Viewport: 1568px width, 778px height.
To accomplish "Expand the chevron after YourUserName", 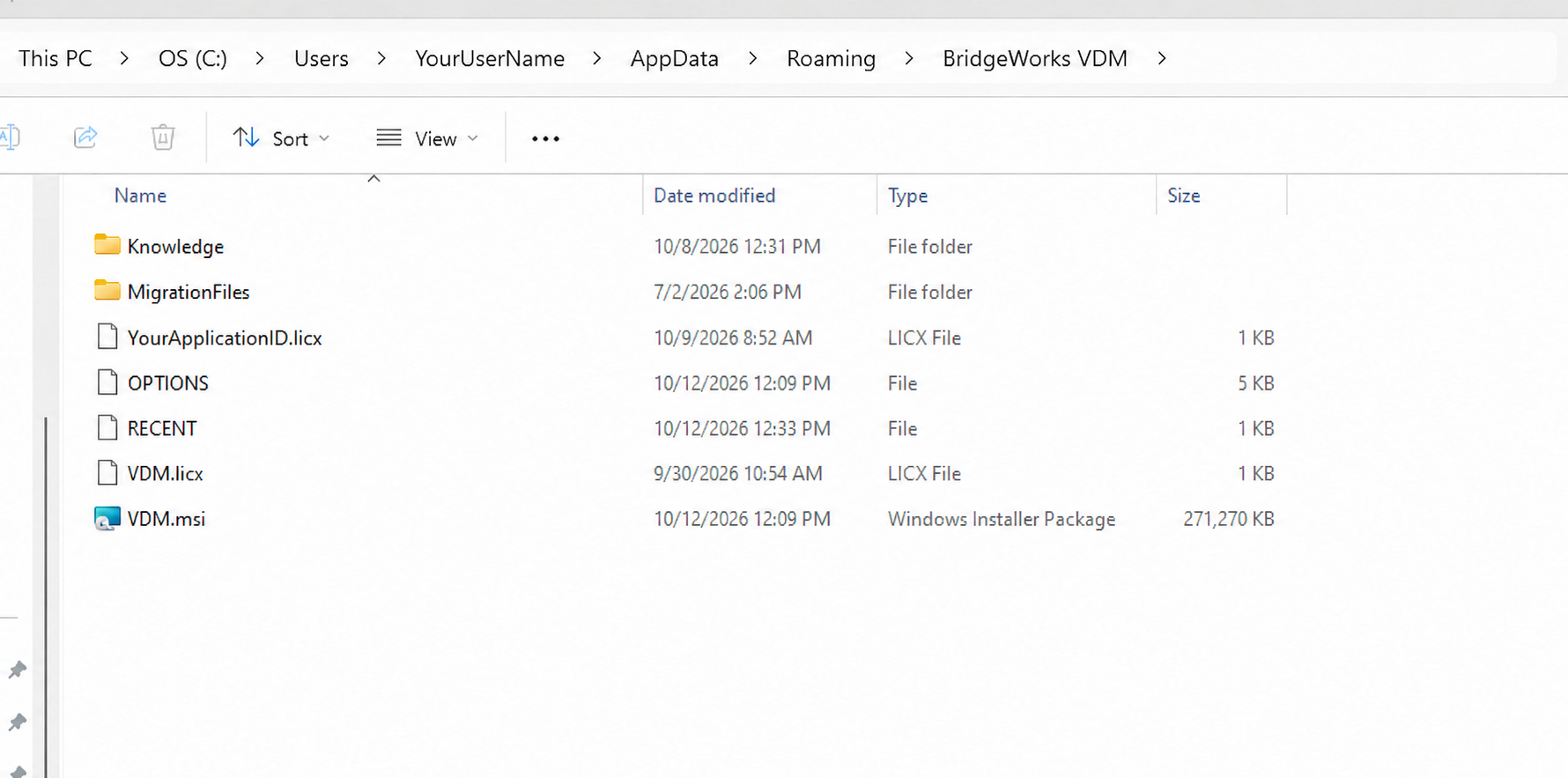I will [x=597, y=58].
